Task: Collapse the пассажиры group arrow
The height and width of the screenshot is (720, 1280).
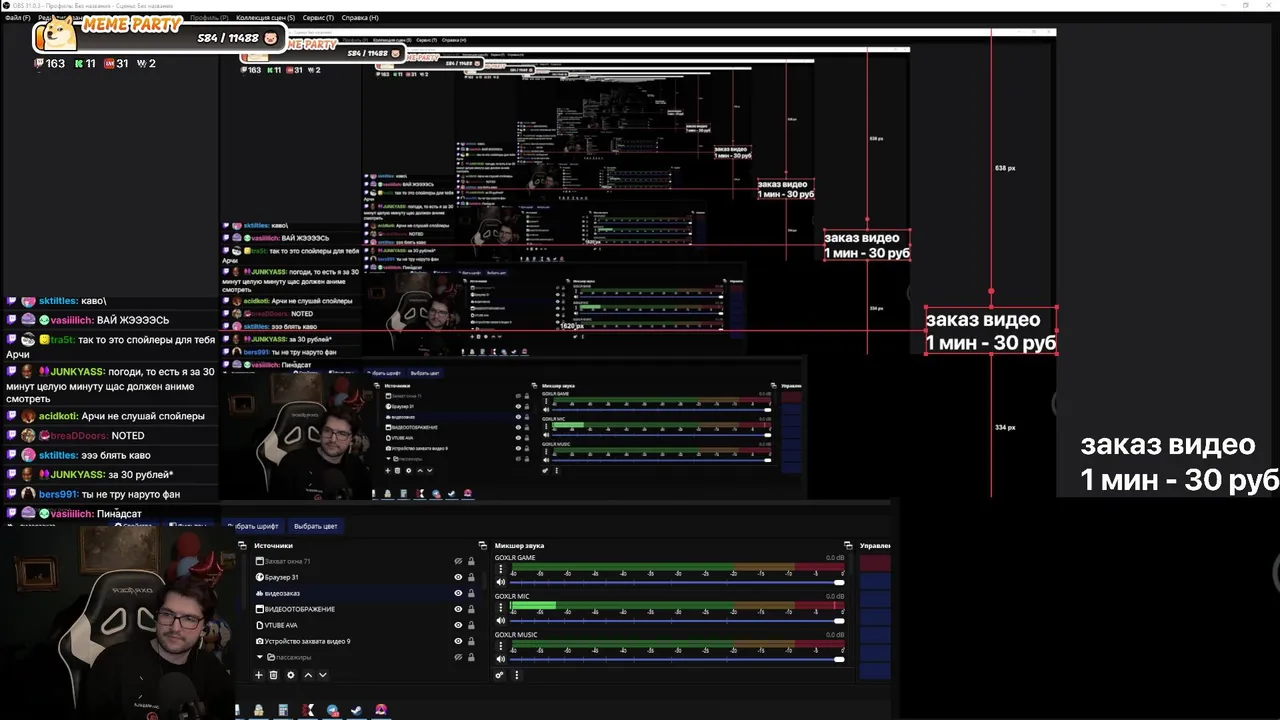Action: 259,657
